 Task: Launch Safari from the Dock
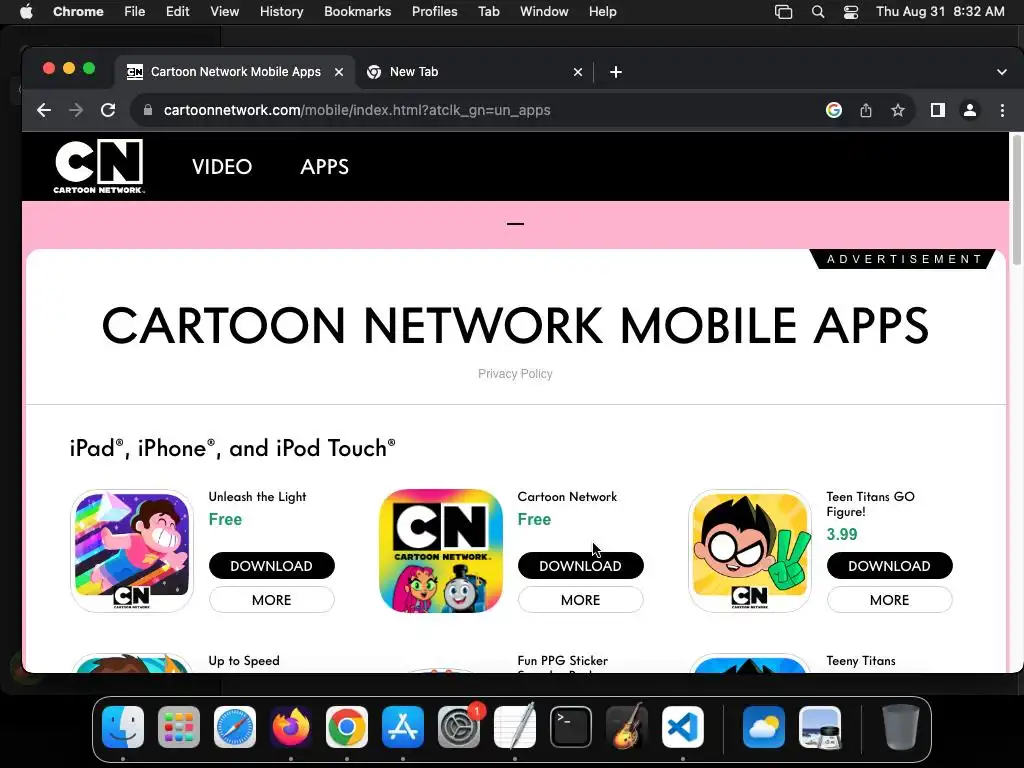click(x=235, y=727)
